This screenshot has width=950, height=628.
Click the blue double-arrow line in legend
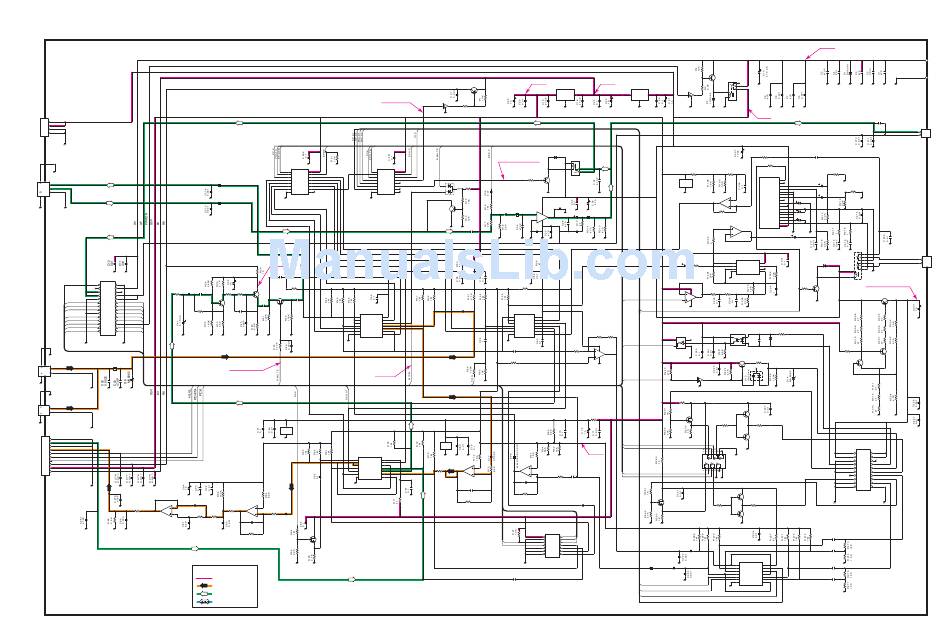[204, 602]
